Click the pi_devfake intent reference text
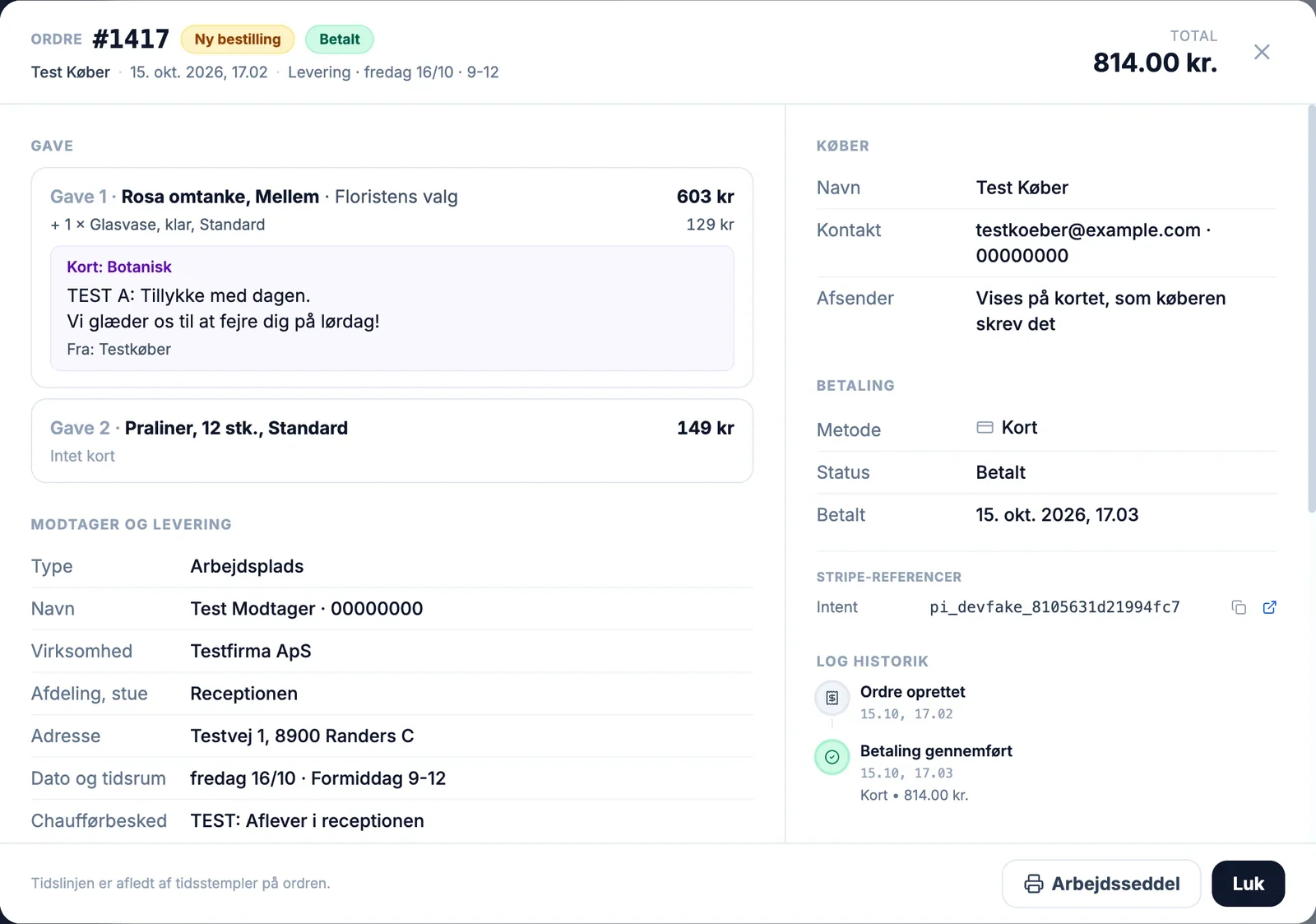This screenshot has width=1316, height=924. pyautogui.click(x=1054, y=607)
